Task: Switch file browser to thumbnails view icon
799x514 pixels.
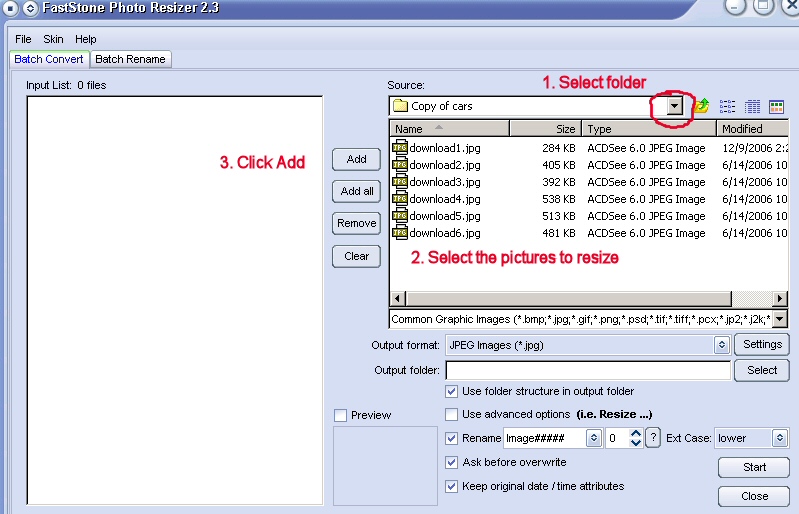Action: point(776,106)
